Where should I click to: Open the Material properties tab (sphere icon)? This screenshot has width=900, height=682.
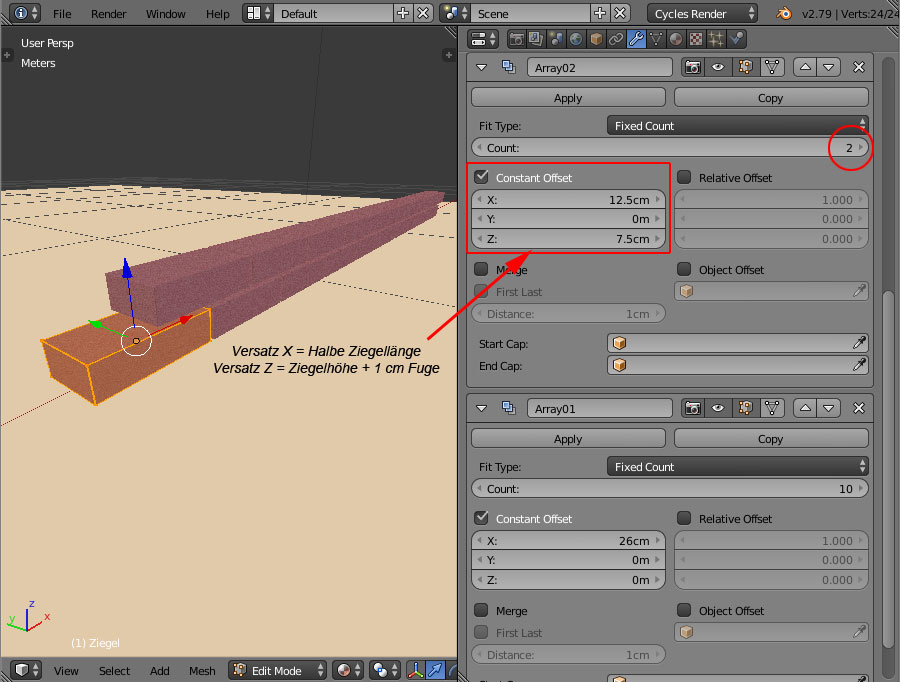(x=676, y=39)
